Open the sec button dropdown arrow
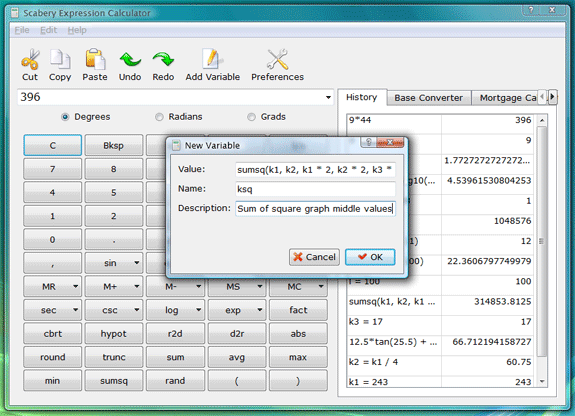Viewport: 575px width, 416px height. click(75, 310)
